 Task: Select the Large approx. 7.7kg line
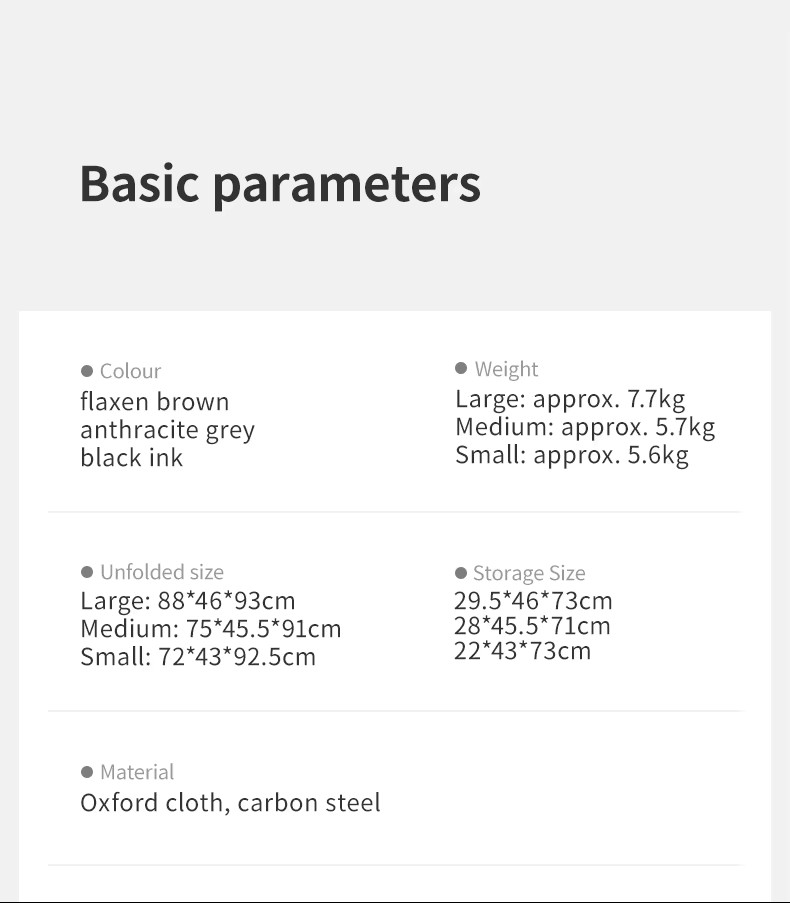[571, 399]
